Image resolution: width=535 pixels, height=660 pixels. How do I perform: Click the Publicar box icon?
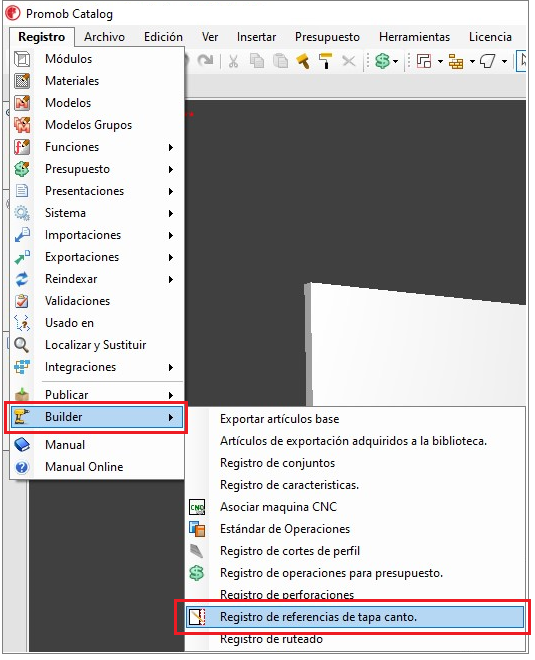[x=22, y=394]
